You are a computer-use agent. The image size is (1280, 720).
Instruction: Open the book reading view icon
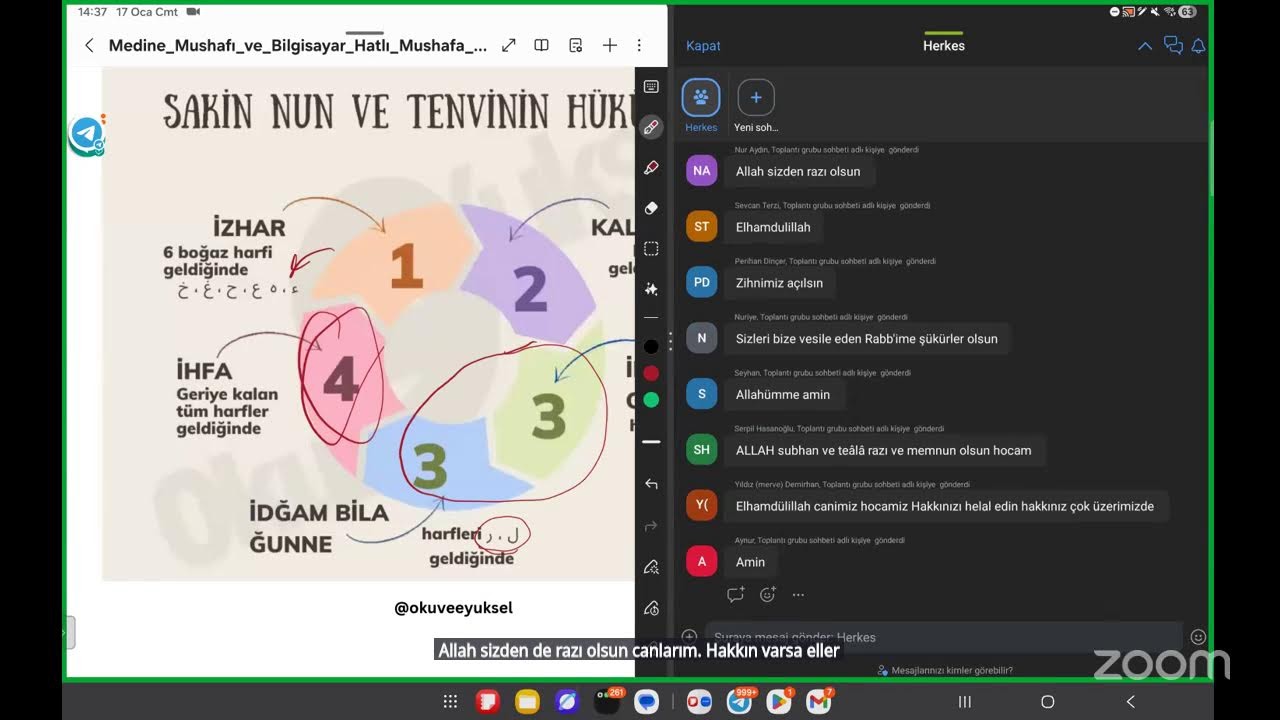[541, 45]
